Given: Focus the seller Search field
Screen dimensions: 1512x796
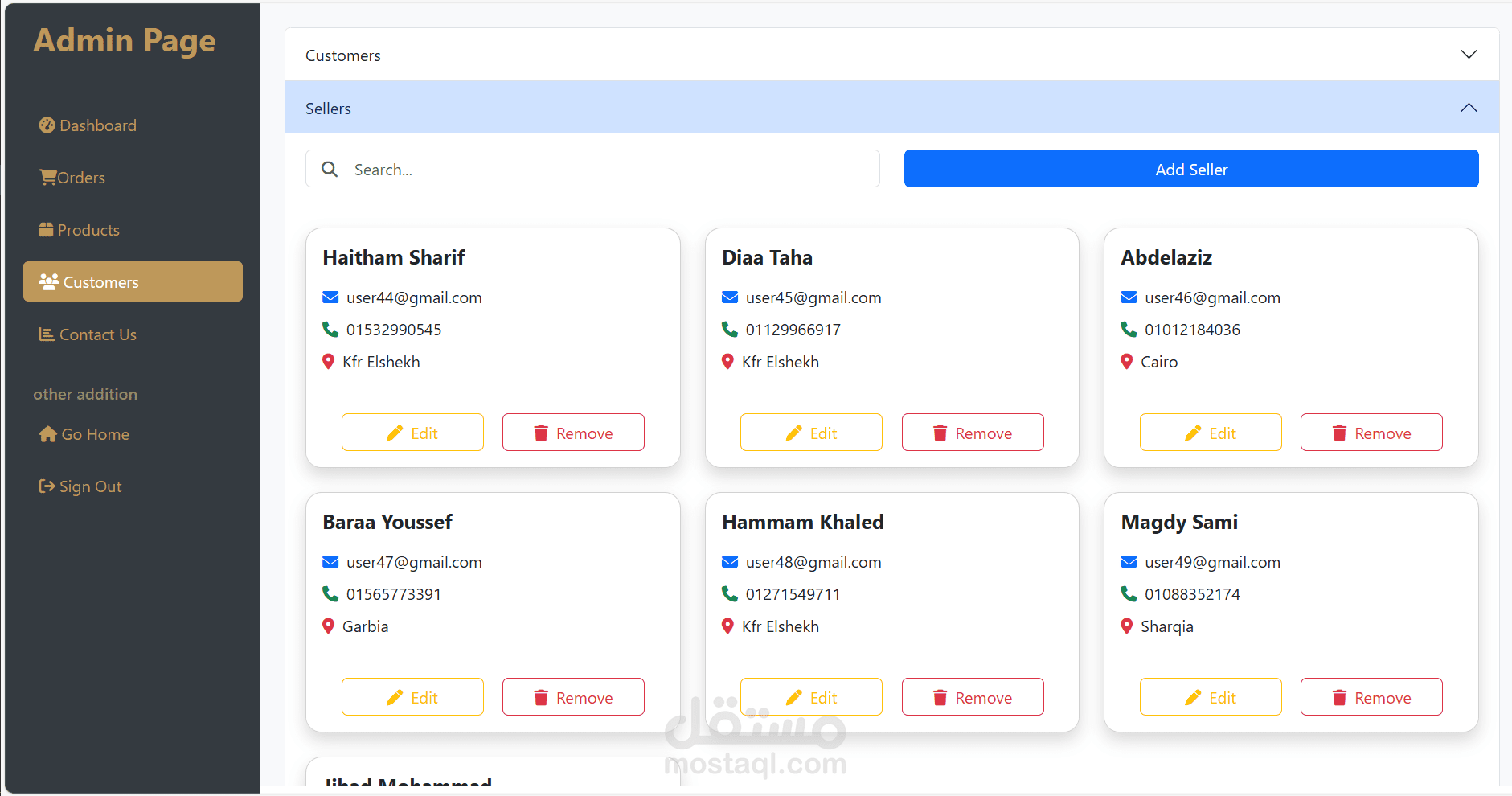Looking at the screenshot, I should pyautogui.click(x=611, y=170).
